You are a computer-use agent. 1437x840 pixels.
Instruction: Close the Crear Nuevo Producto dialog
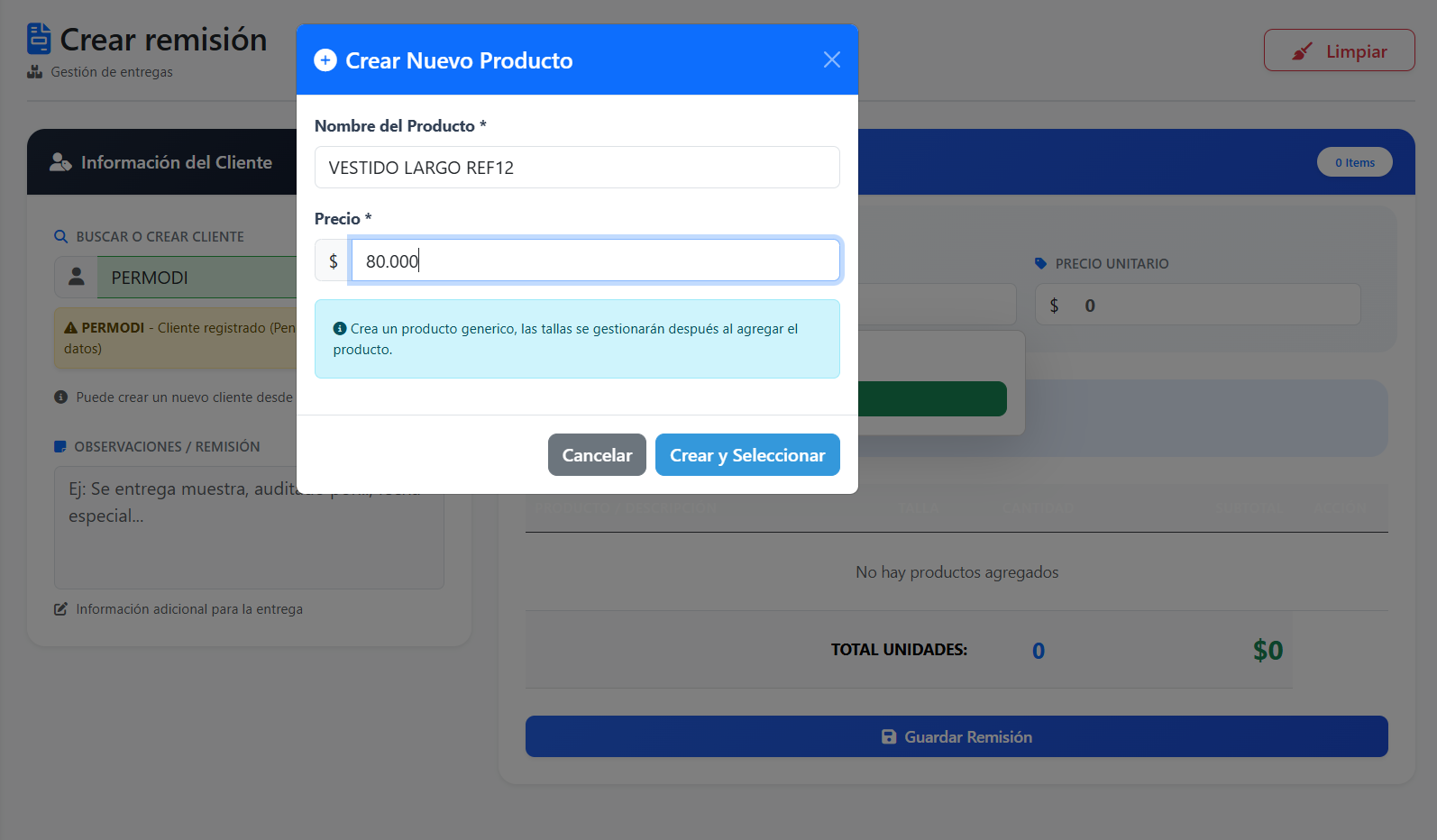tap(831, 59)
